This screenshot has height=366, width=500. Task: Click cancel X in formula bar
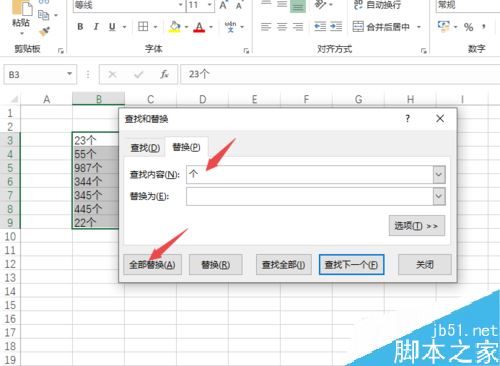click(113, 74)
